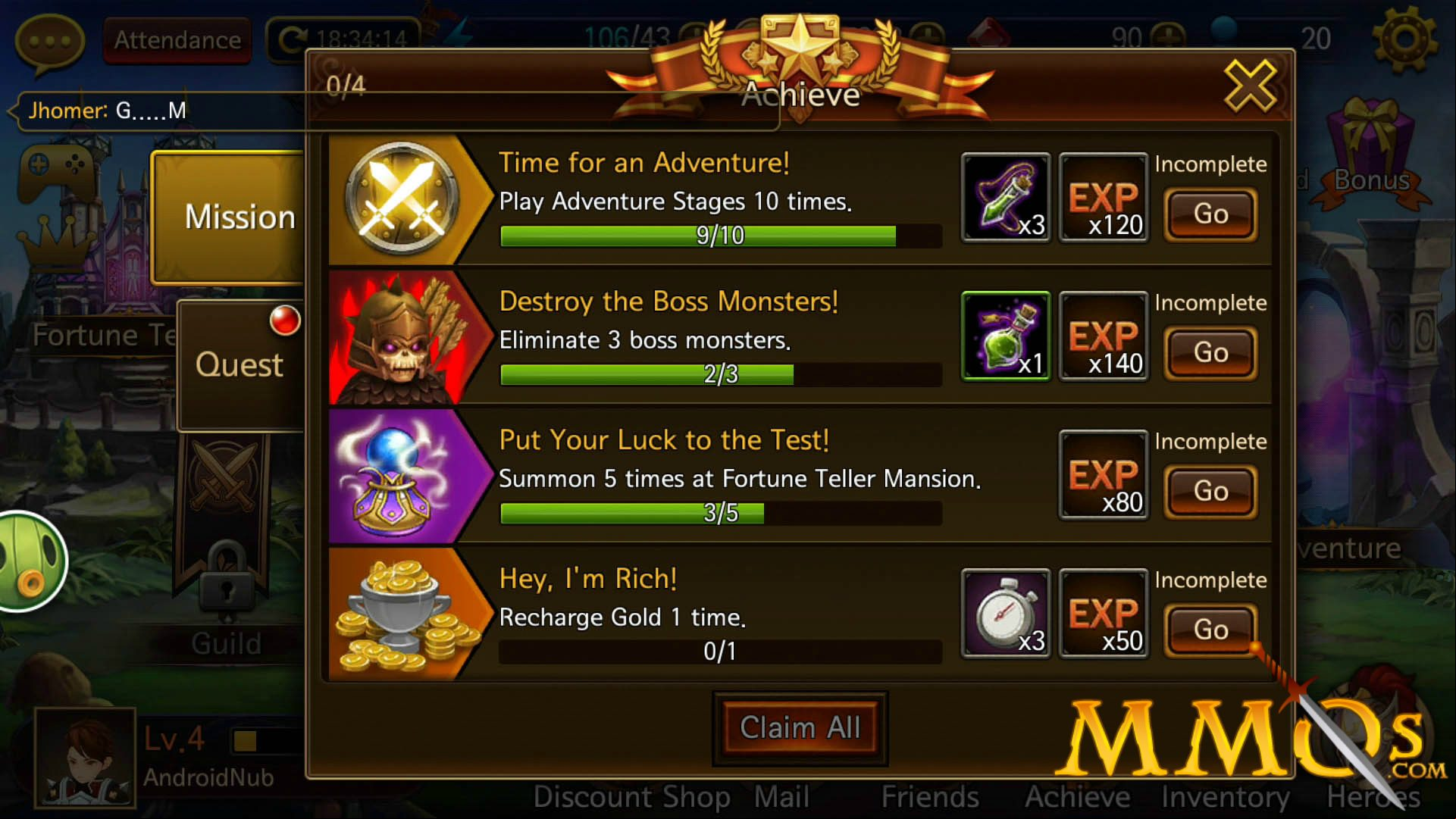The image size is (1456, 819).
Task: View the stopwatch x3 reward icon
Action: pyautogui.click(x=1006, y=613)
